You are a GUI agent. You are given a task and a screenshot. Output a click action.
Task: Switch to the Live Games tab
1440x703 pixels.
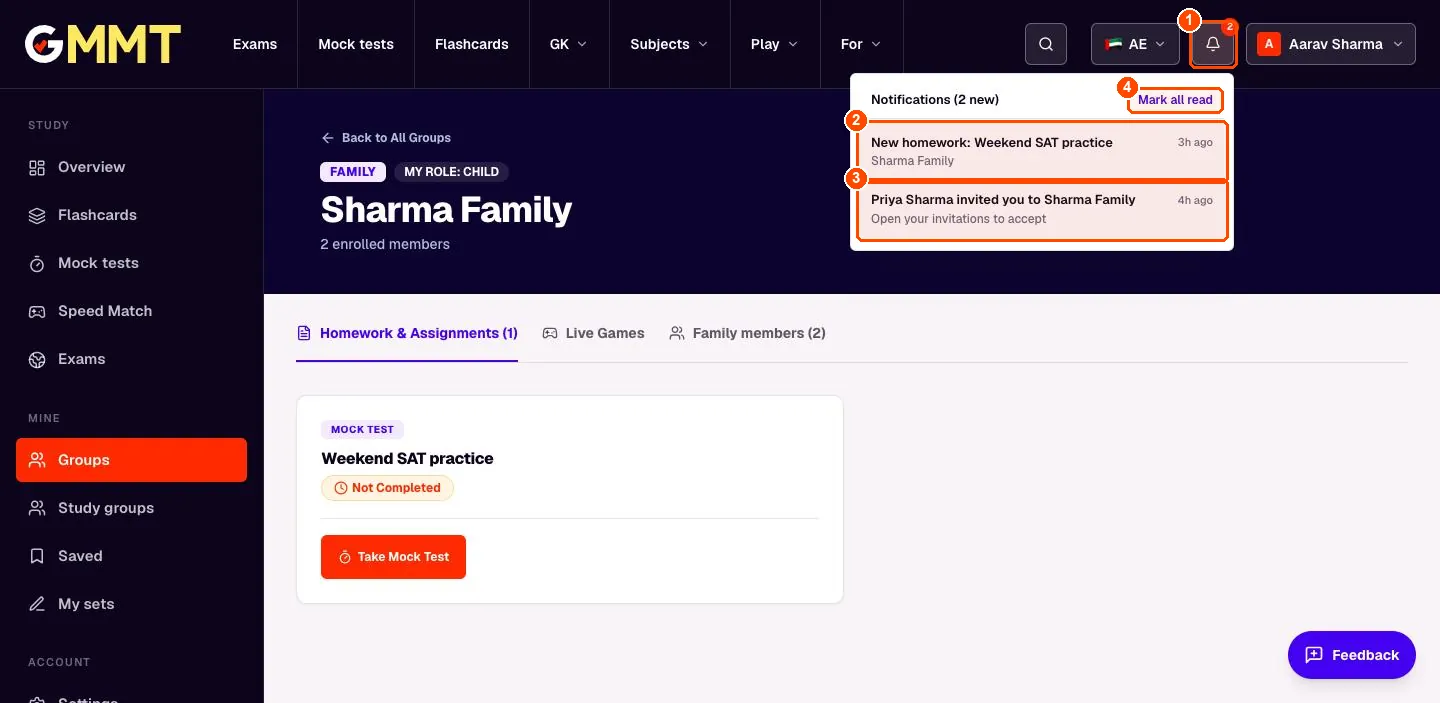594,333
